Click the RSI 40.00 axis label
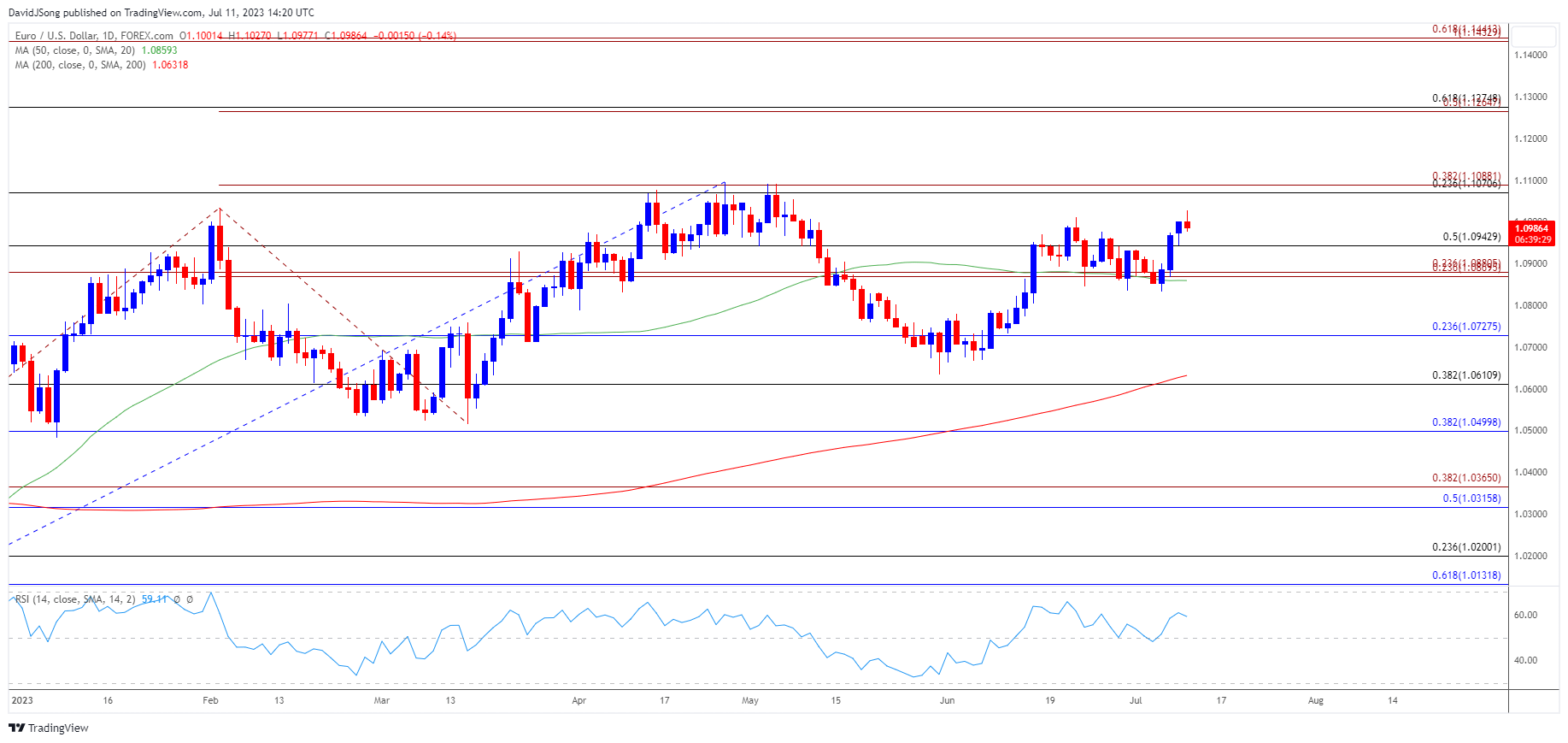This screenshot has width=1568, height=743. tap(1525, 660)
